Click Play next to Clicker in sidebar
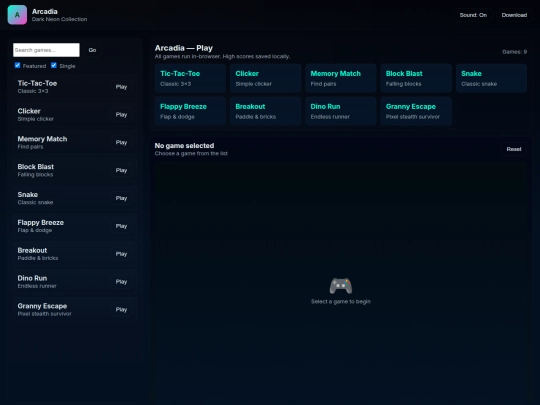 pyautogui.click(x=121, y=115)
